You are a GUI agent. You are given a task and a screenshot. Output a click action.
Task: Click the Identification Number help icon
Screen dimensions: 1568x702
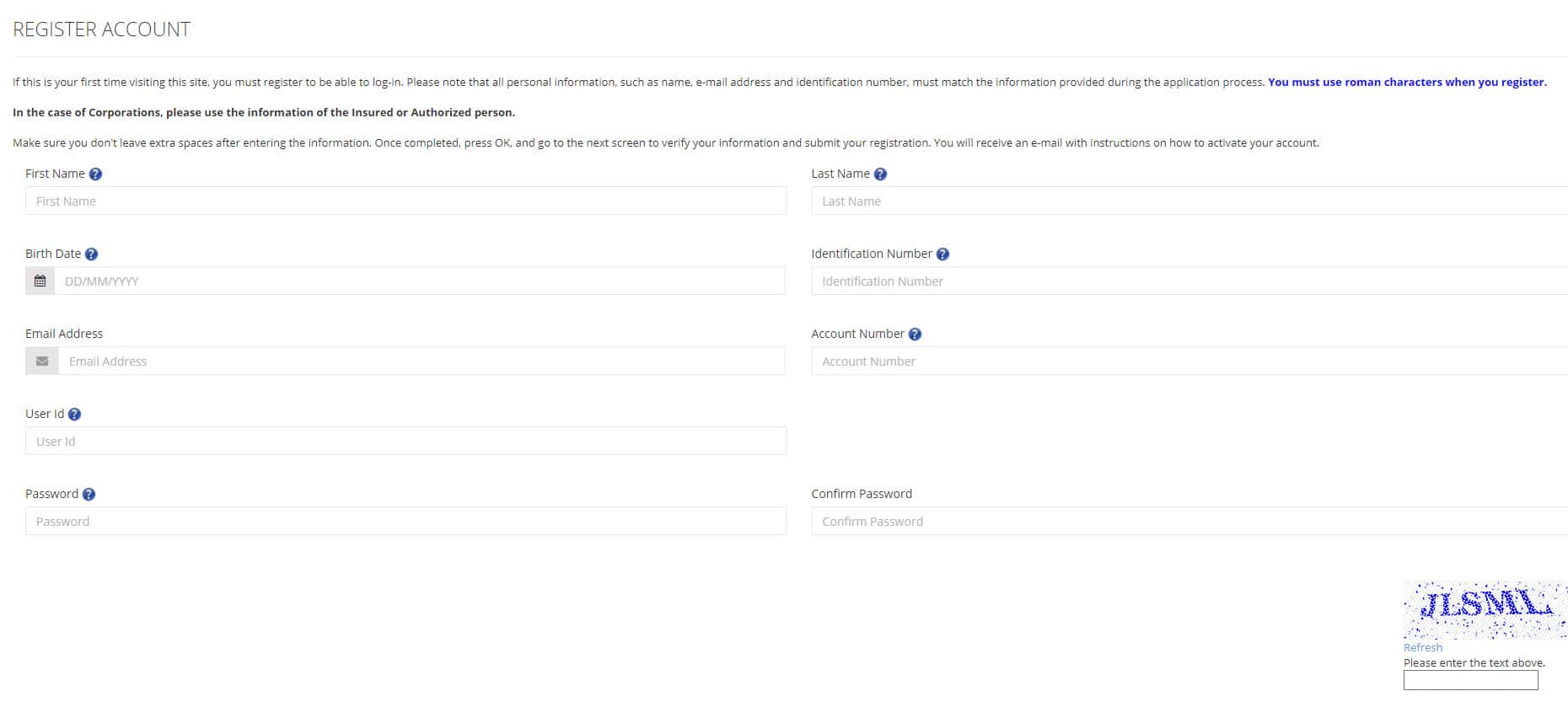coord(942,255)
